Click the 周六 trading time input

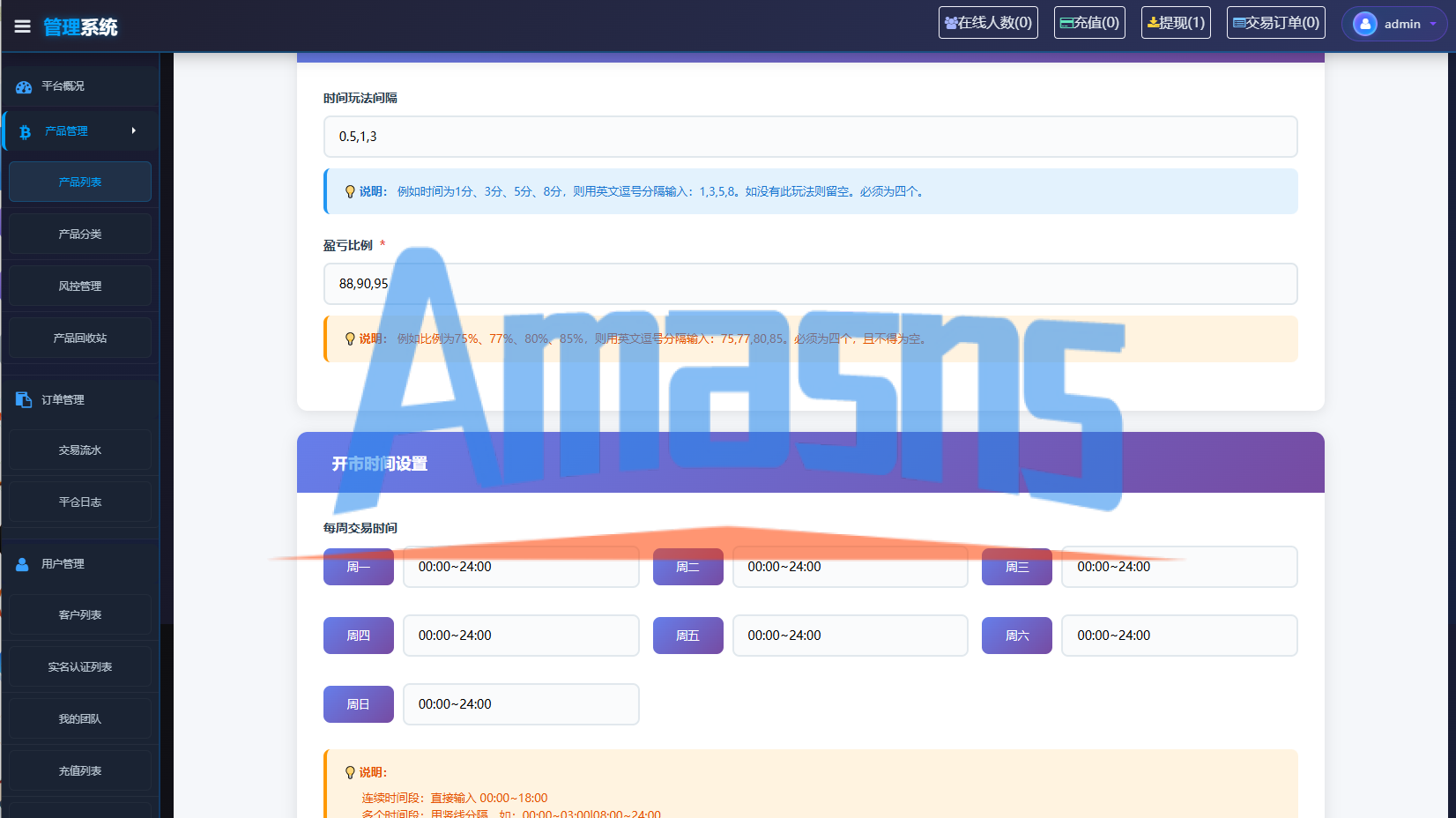coord(1179,636)
